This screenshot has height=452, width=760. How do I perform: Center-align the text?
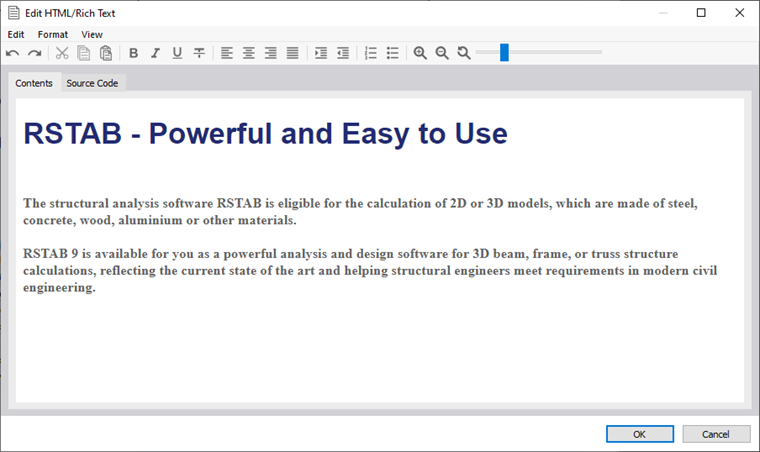coord(249,53)
